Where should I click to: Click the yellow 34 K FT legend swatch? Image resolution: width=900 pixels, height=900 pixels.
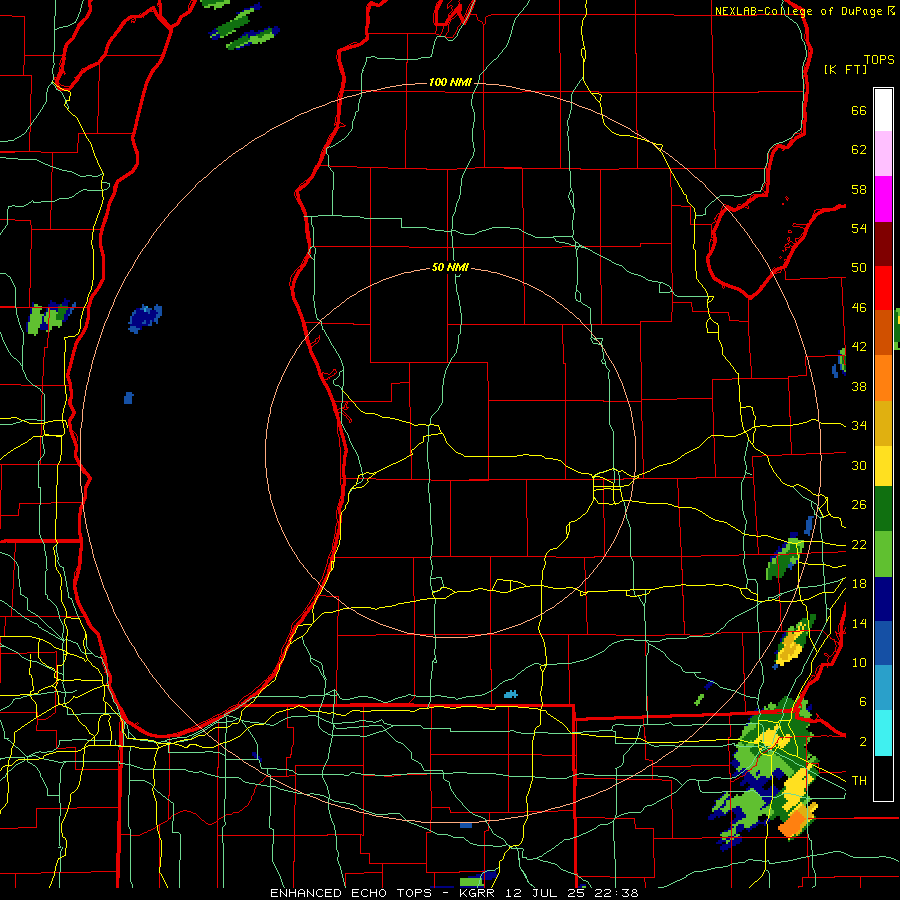pos(883,465)
